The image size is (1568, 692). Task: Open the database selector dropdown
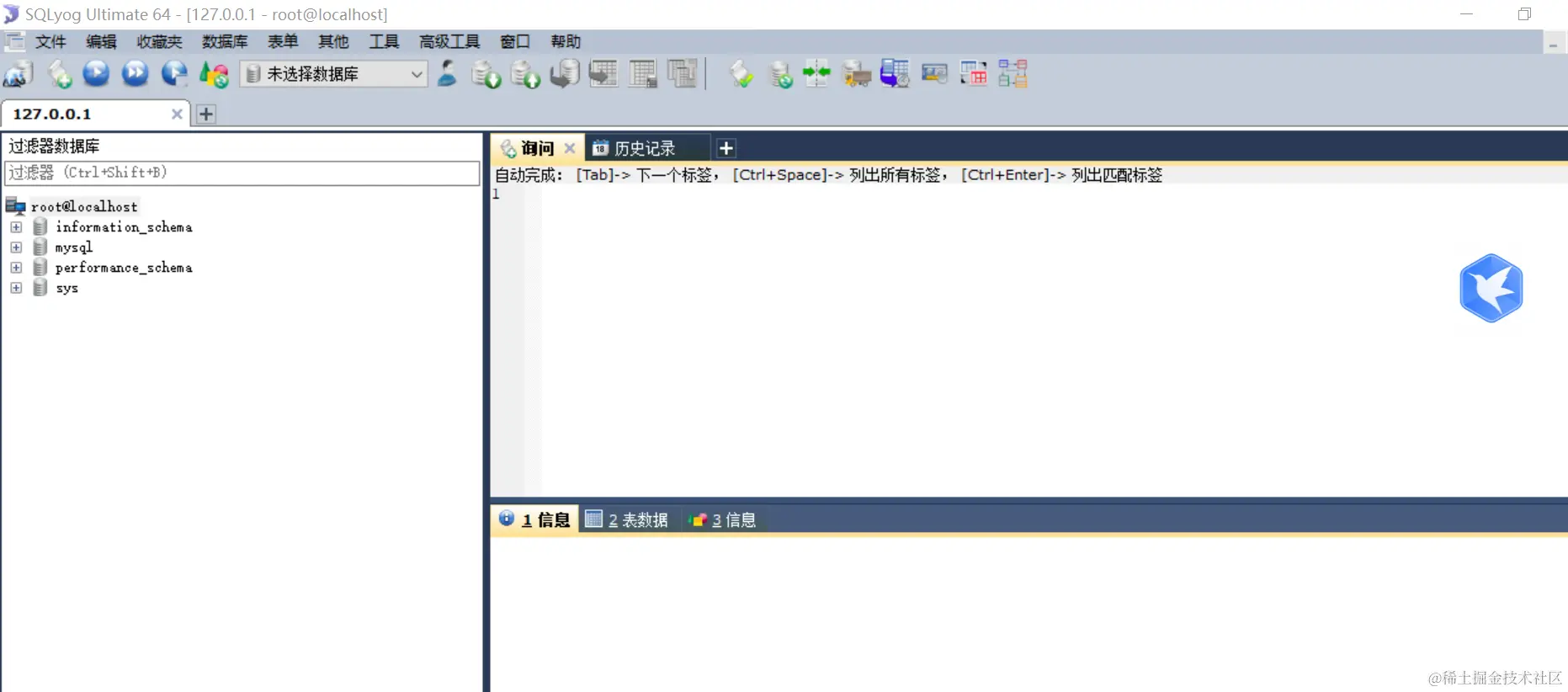[334, 74]
